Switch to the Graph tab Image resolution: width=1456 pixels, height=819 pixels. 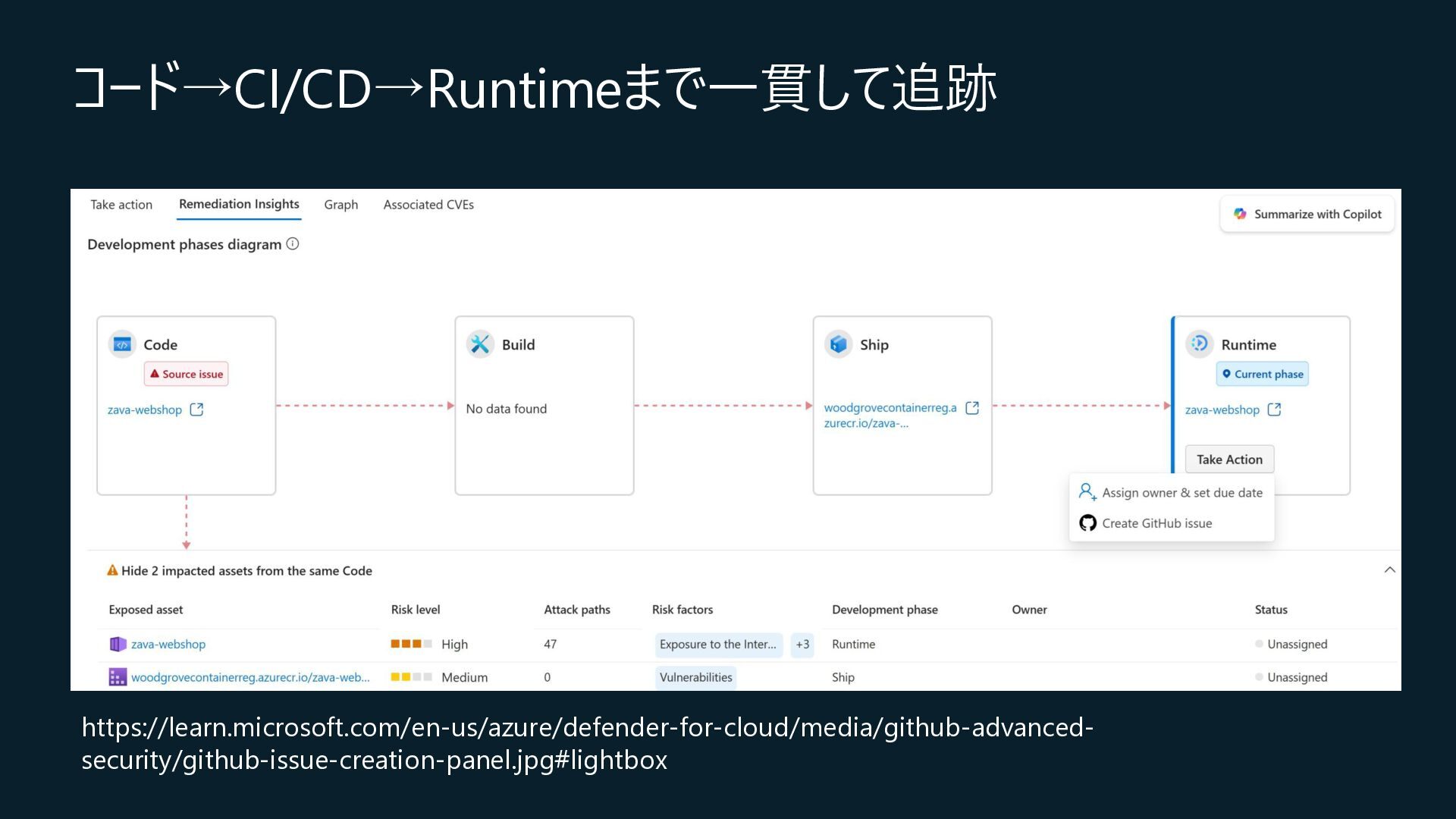pyautogui.click(x=340, y=205)
